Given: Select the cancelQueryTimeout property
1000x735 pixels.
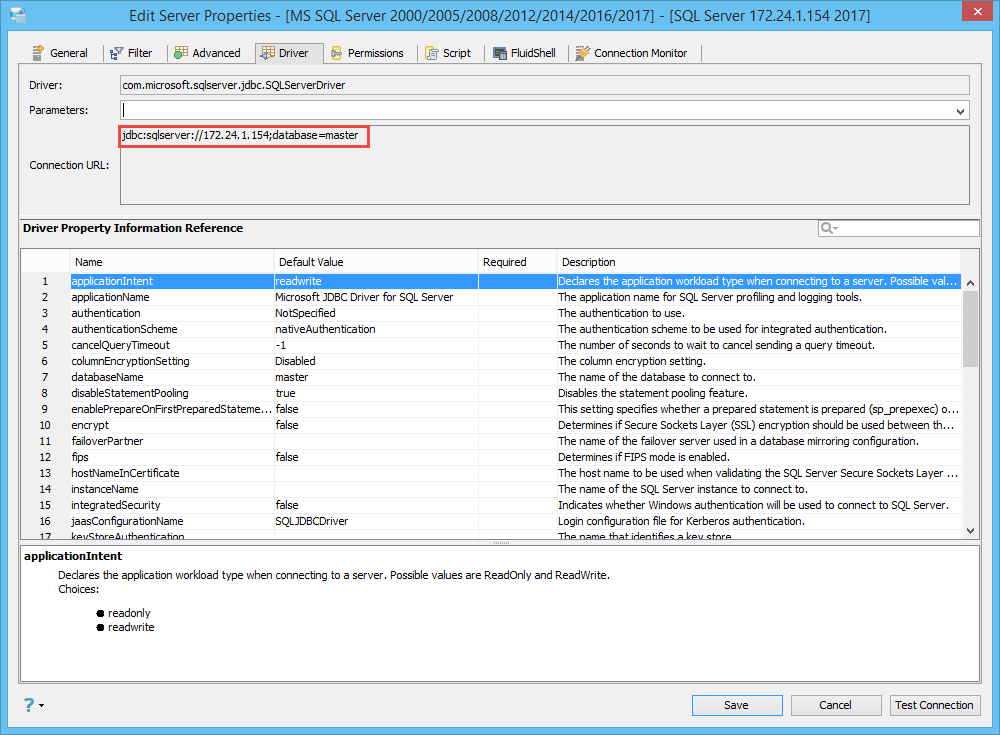Looking at the screenshot, I should (491, 345).
